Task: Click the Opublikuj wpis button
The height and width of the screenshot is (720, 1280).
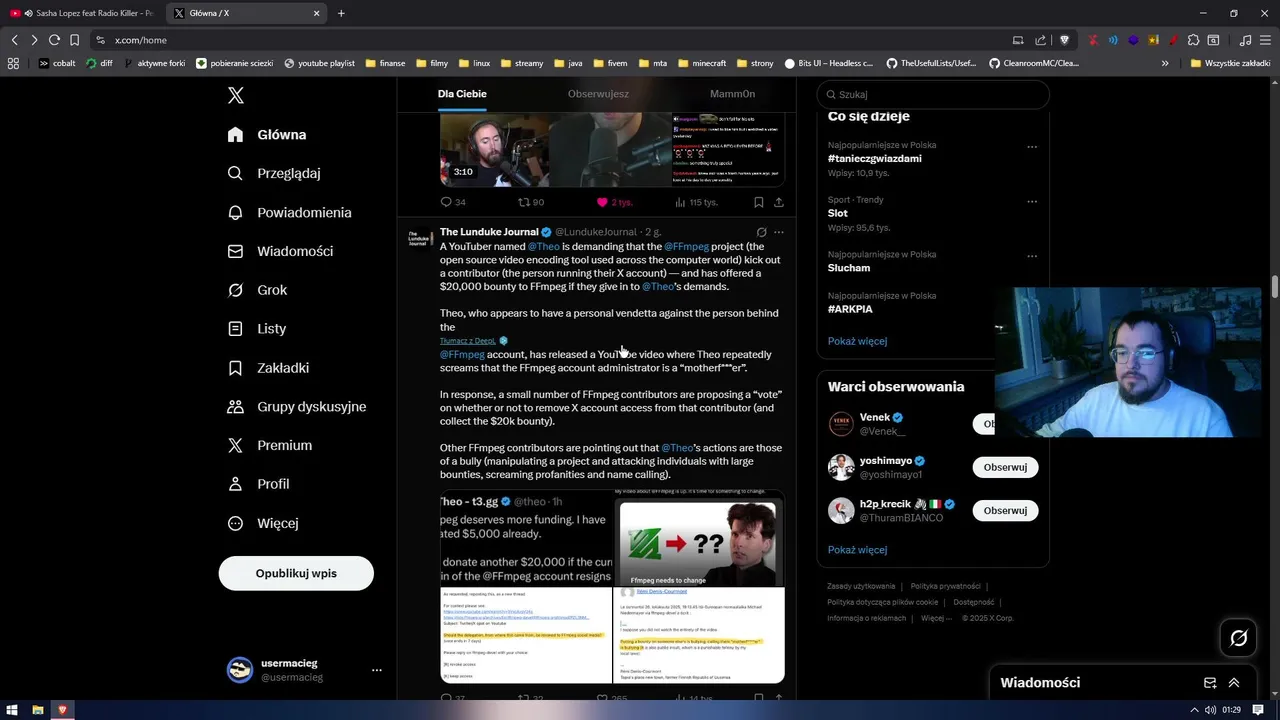Action: (296, 574)
